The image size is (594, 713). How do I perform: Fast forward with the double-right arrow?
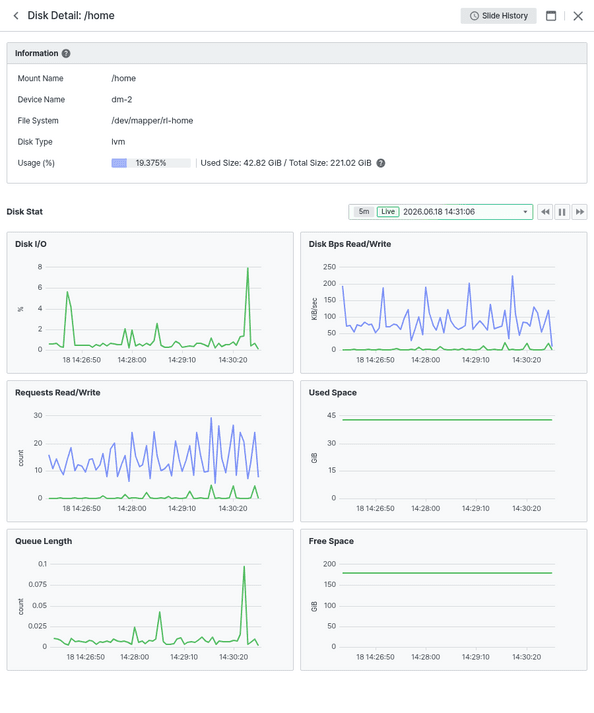pos(579,212)
